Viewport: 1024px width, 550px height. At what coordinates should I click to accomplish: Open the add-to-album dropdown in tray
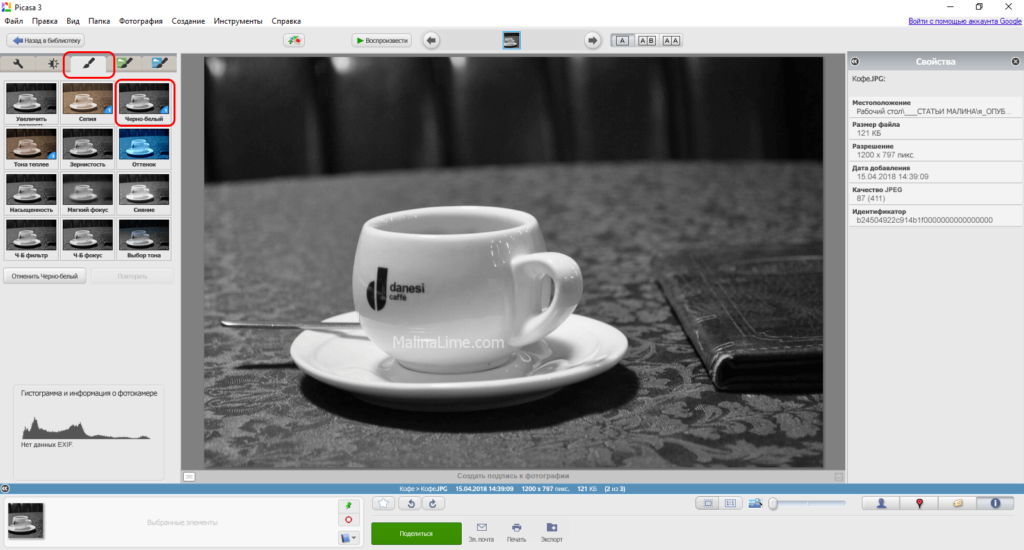348,538
